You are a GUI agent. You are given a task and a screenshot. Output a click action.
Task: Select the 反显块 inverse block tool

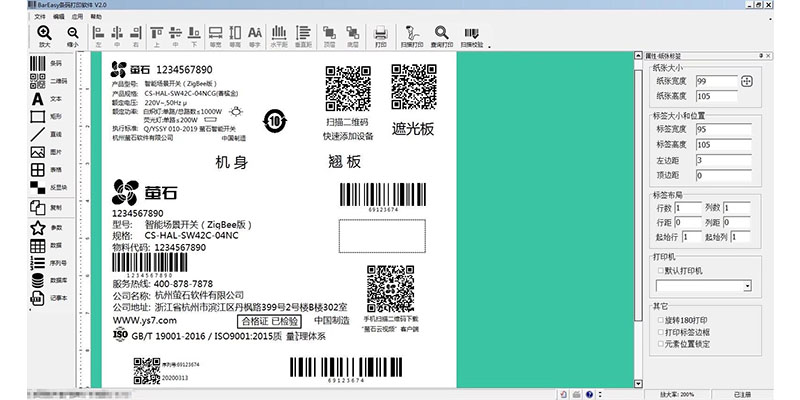(48, 187)
